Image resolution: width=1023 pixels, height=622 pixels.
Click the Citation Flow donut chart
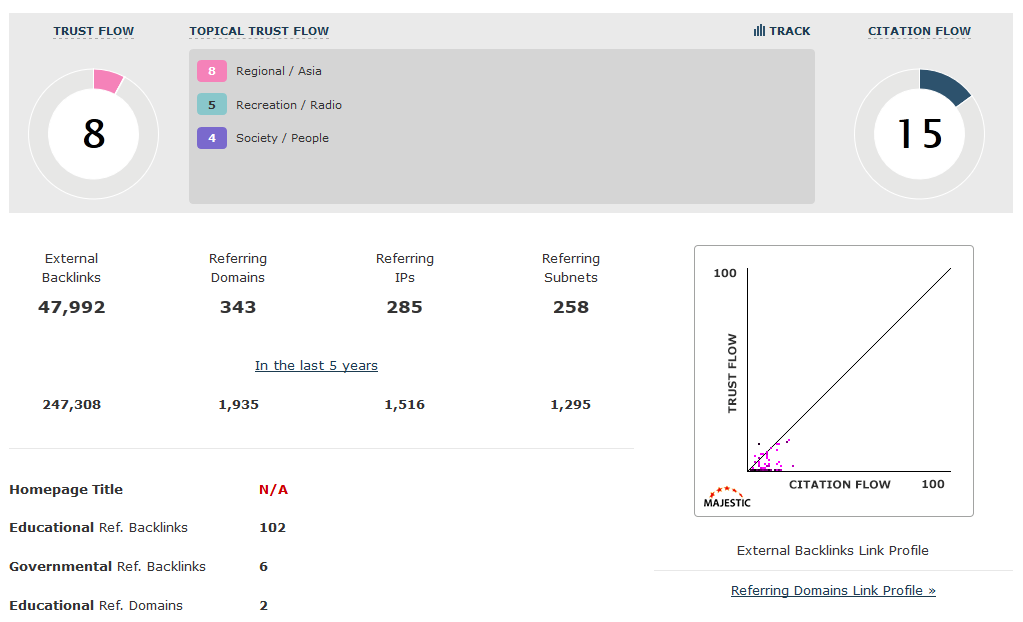tap(919, 134)
